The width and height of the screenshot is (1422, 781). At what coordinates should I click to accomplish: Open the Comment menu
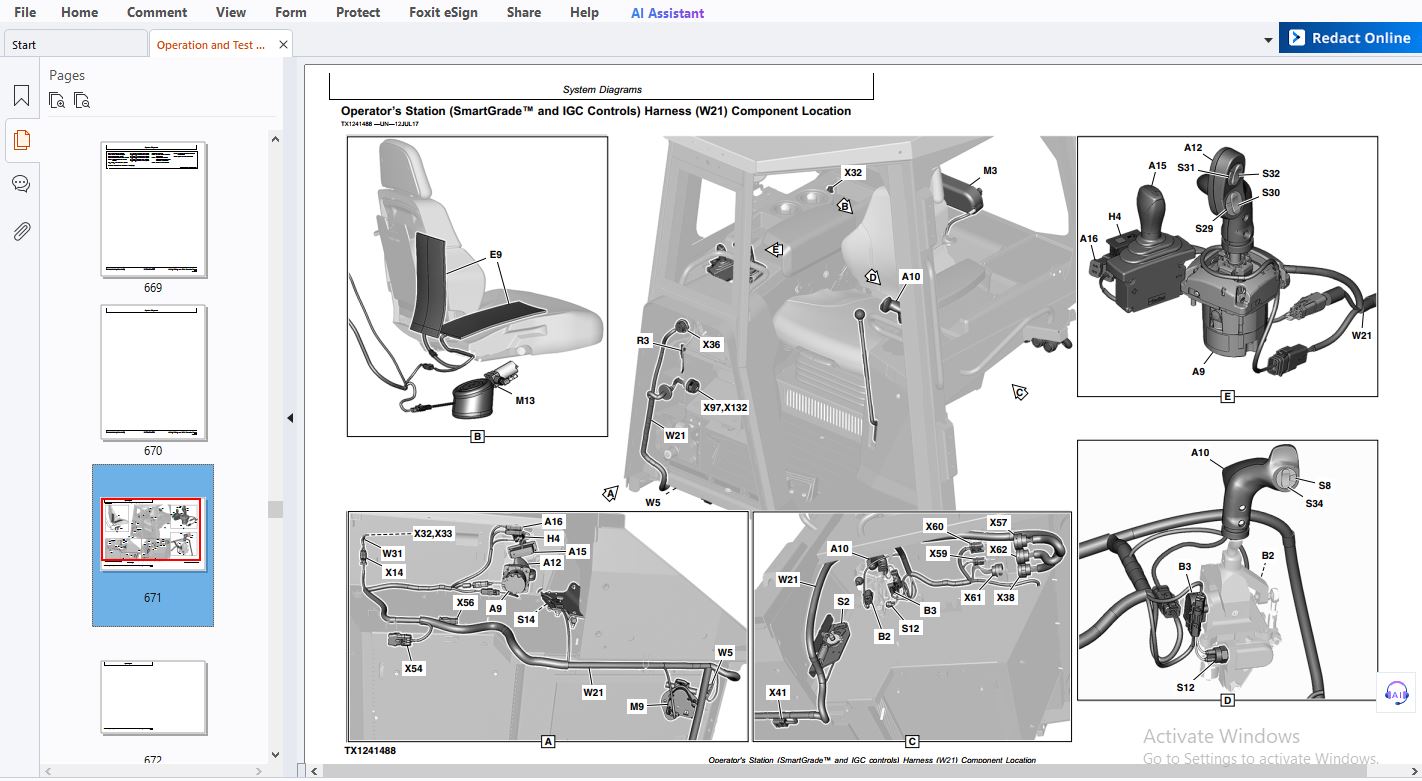pos(156,13)
